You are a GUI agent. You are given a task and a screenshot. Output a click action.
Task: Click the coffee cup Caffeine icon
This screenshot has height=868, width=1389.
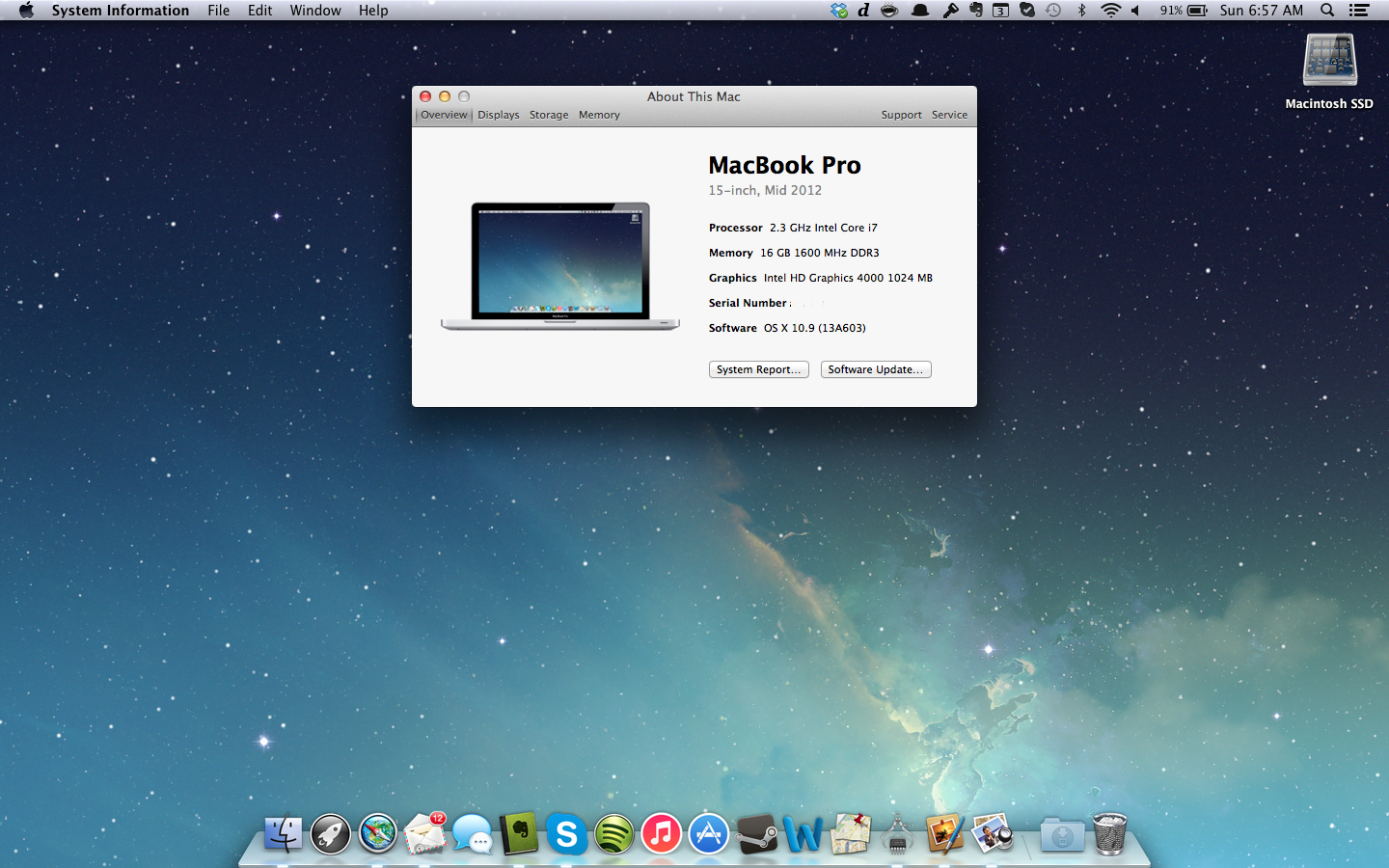click(x=889, y=11)
